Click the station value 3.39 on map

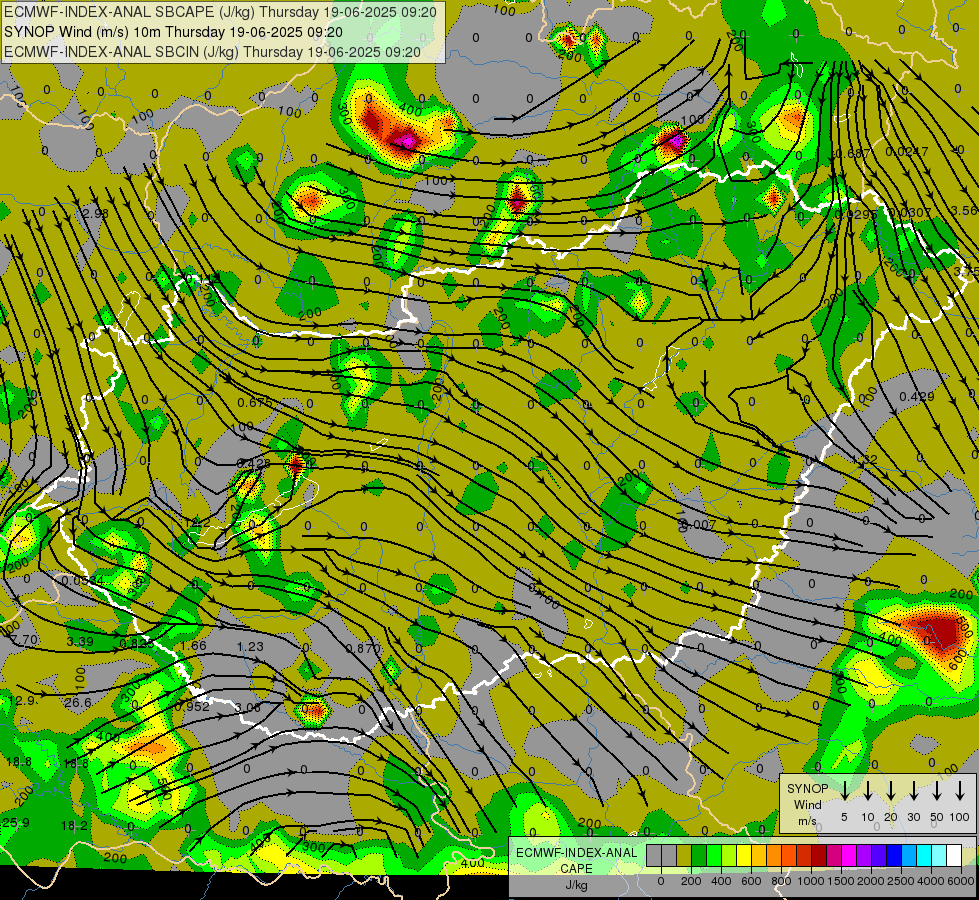[80, 641]
